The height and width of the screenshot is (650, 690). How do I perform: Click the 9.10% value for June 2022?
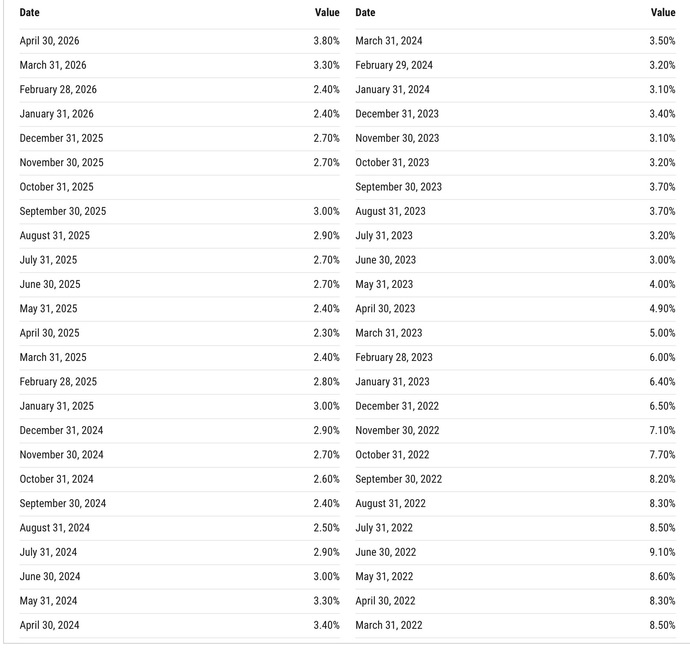pyautogui.click(x=662, y=552)
